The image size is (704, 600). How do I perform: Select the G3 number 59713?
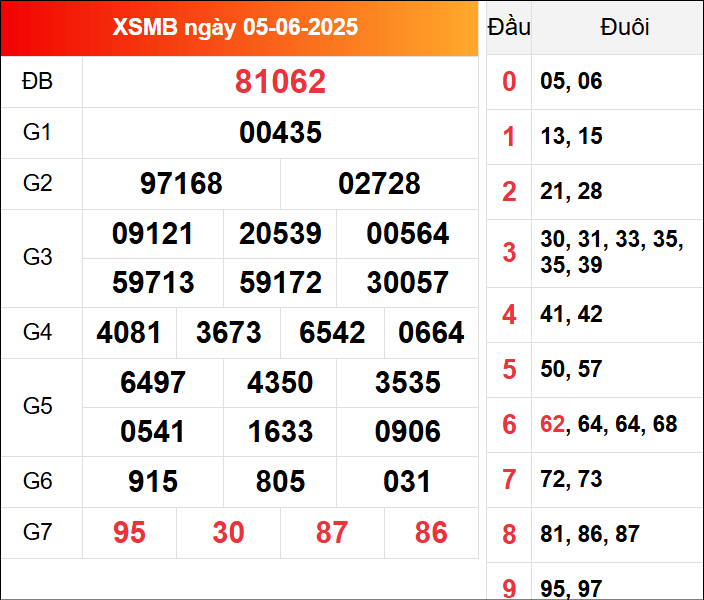pyautogui.click(x=153, y=282)
